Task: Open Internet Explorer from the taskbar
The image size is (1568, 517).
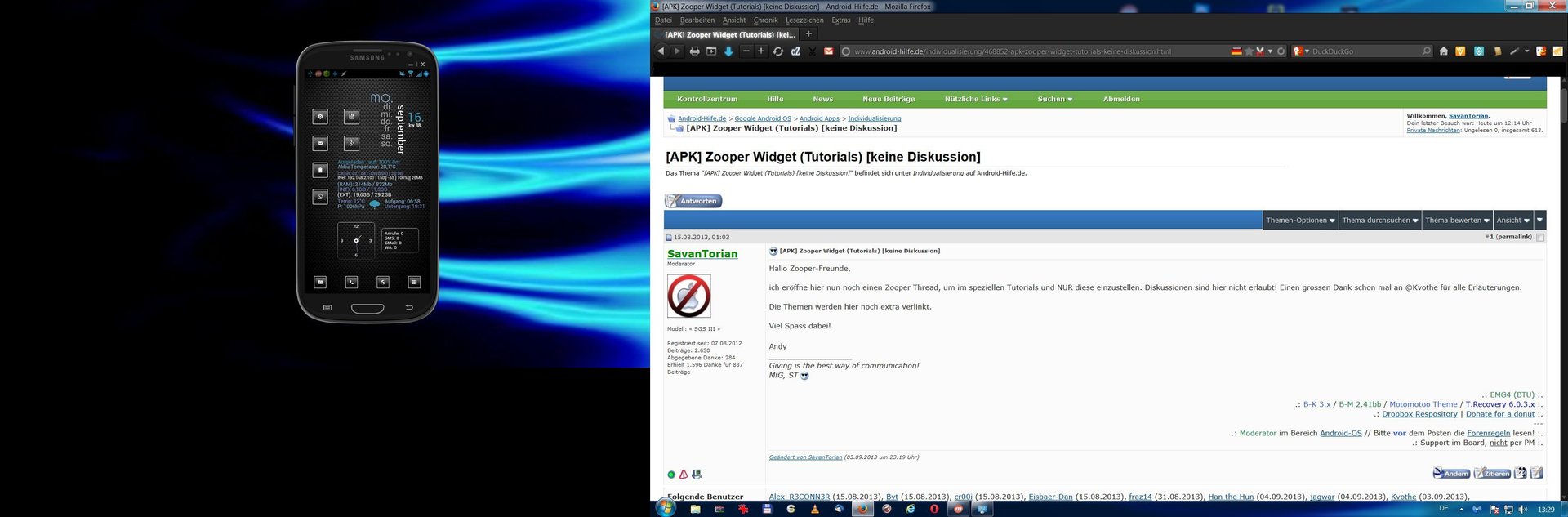Action: [x=910, y=509]
